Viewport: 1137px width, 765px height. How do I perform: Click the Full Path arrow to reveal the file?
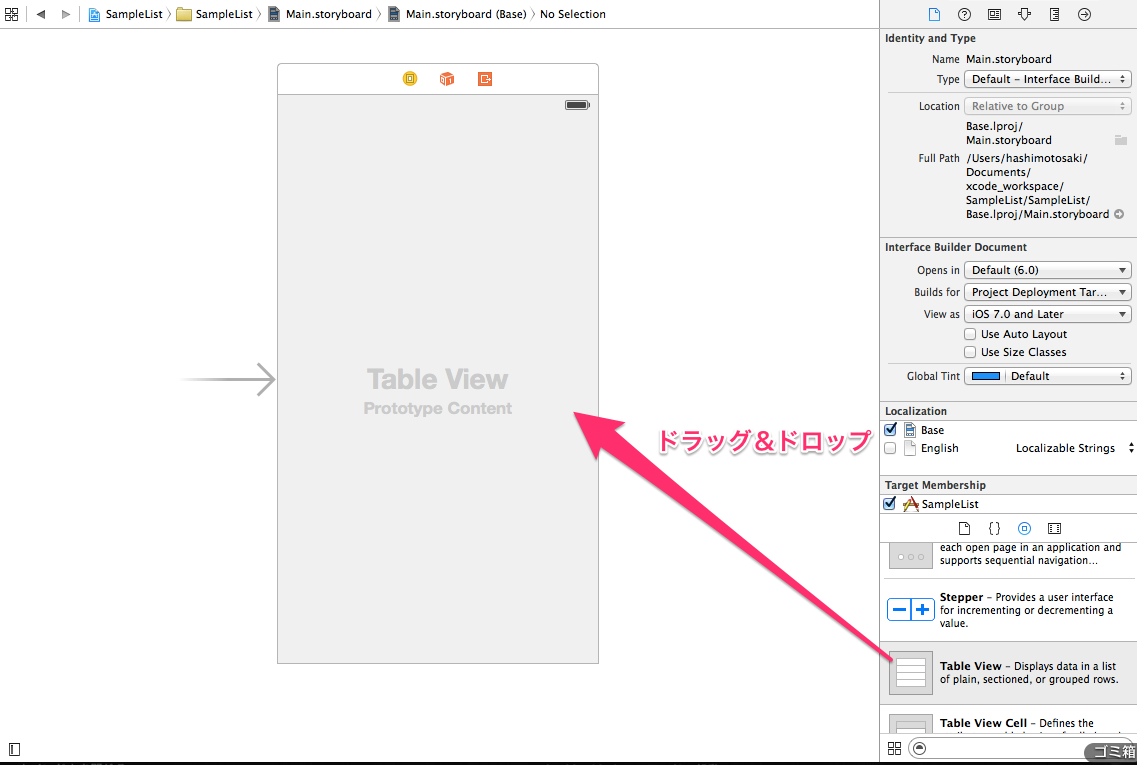[1119, 213]
